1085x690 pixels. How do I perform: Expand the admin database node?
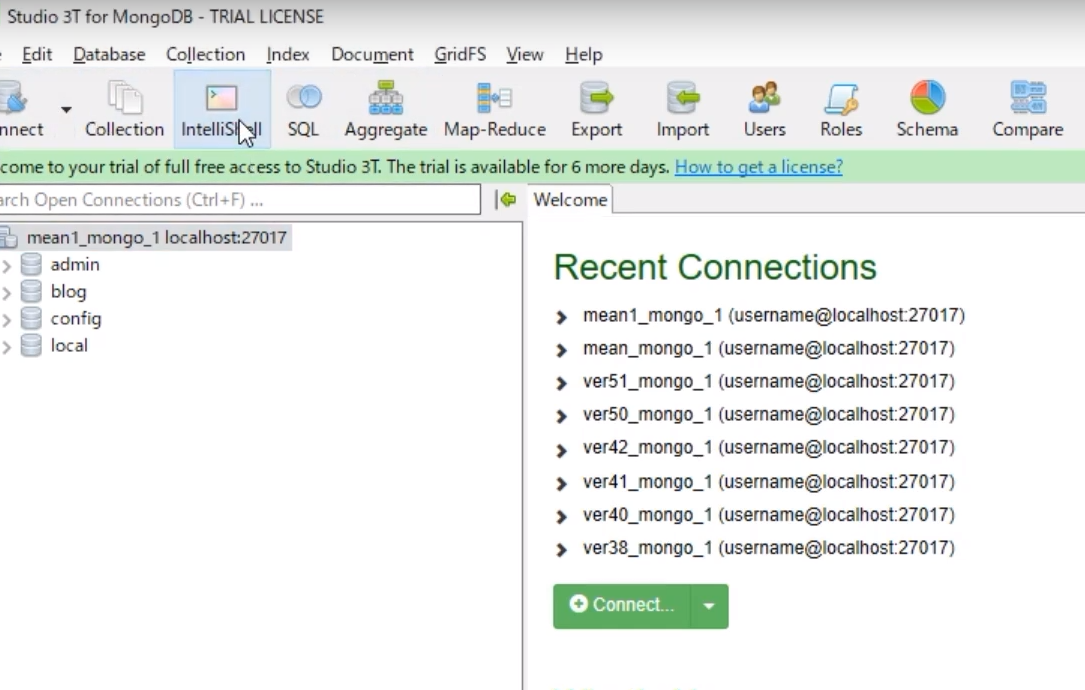tap(7, 266)
